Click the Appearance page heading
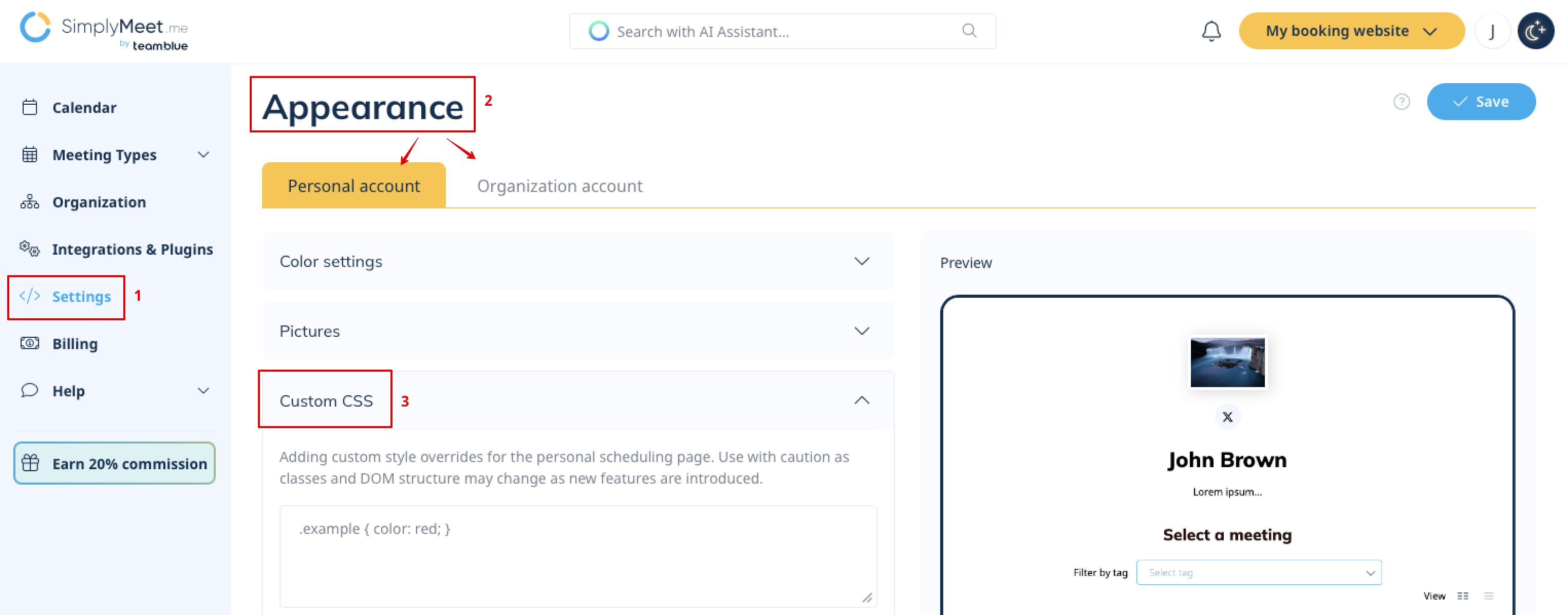The height and width of the screenshot is (615, 1568). point(363,107)
